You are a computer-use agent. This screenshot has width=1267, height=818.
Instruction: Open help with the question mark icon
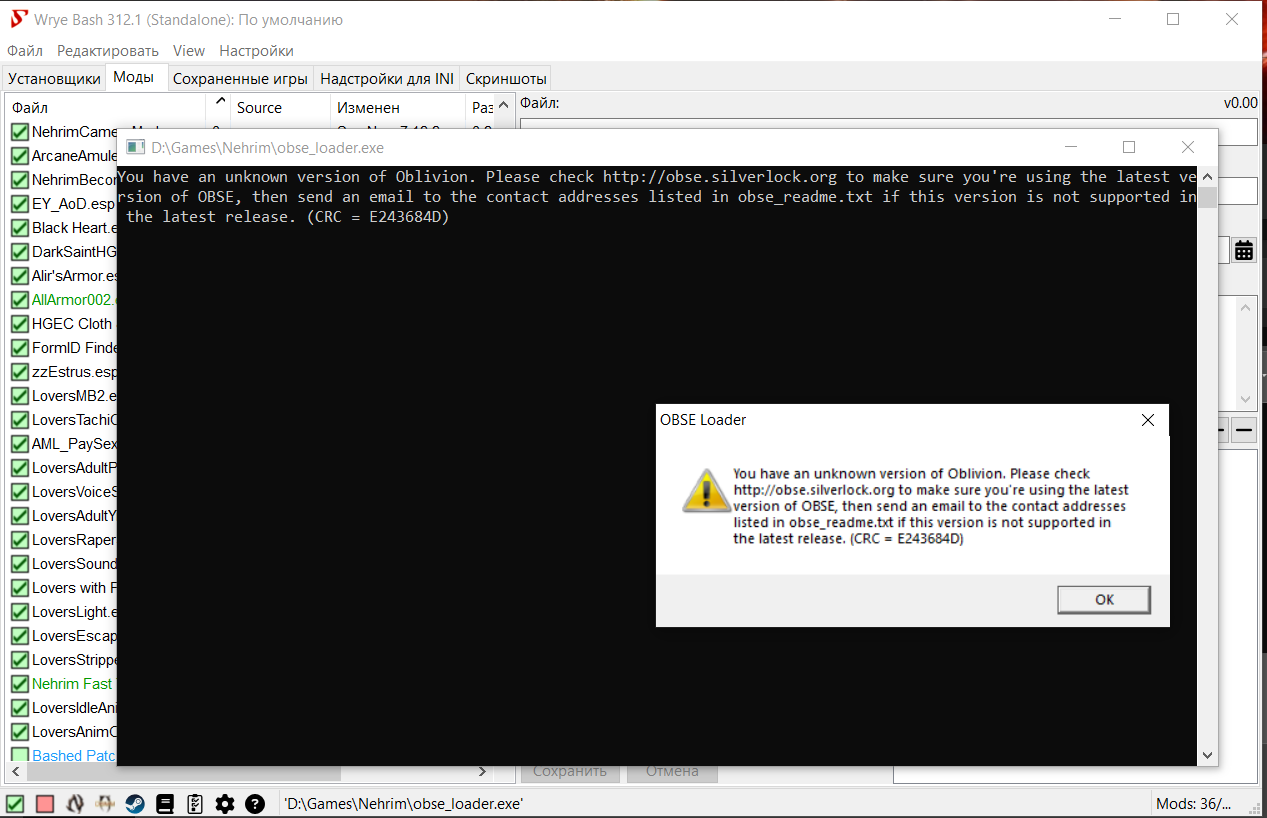point(255,804)
